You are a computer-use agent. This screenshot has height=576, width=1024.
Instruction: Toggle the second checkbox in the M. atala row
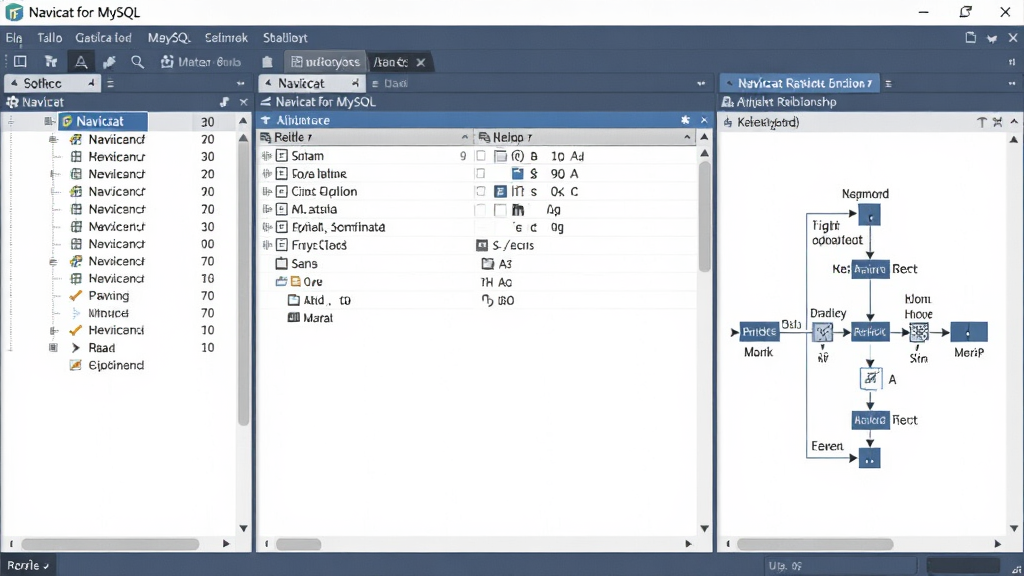pos(500,210)
